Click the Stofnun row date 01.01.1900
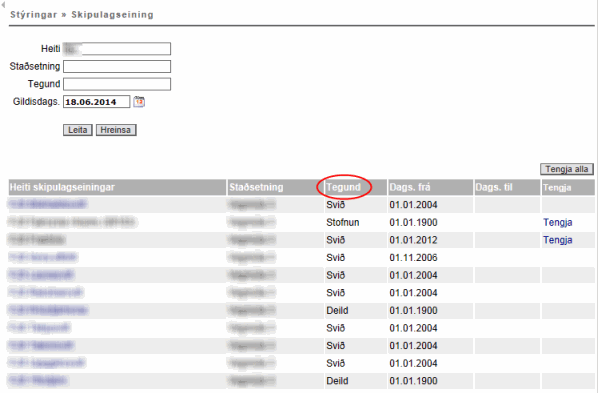The image size is (598, 393). [413, 222]
